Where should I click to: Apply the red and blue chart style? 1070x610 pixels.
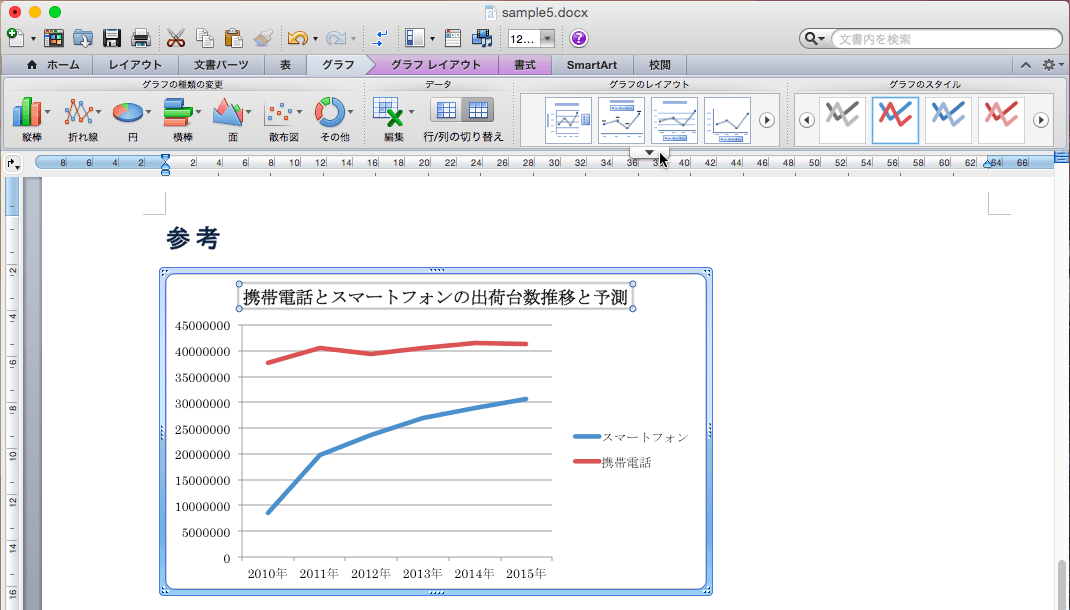coord(895,120)
